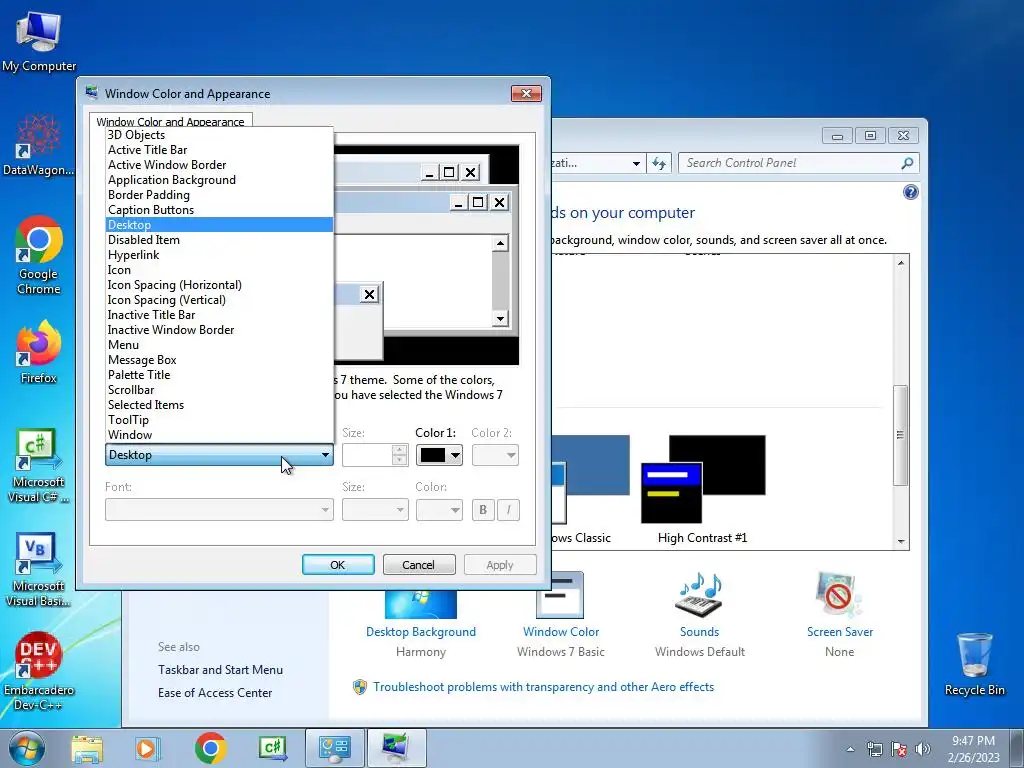Launch Google Chrome from the desktop

click(x=39, y=255)
